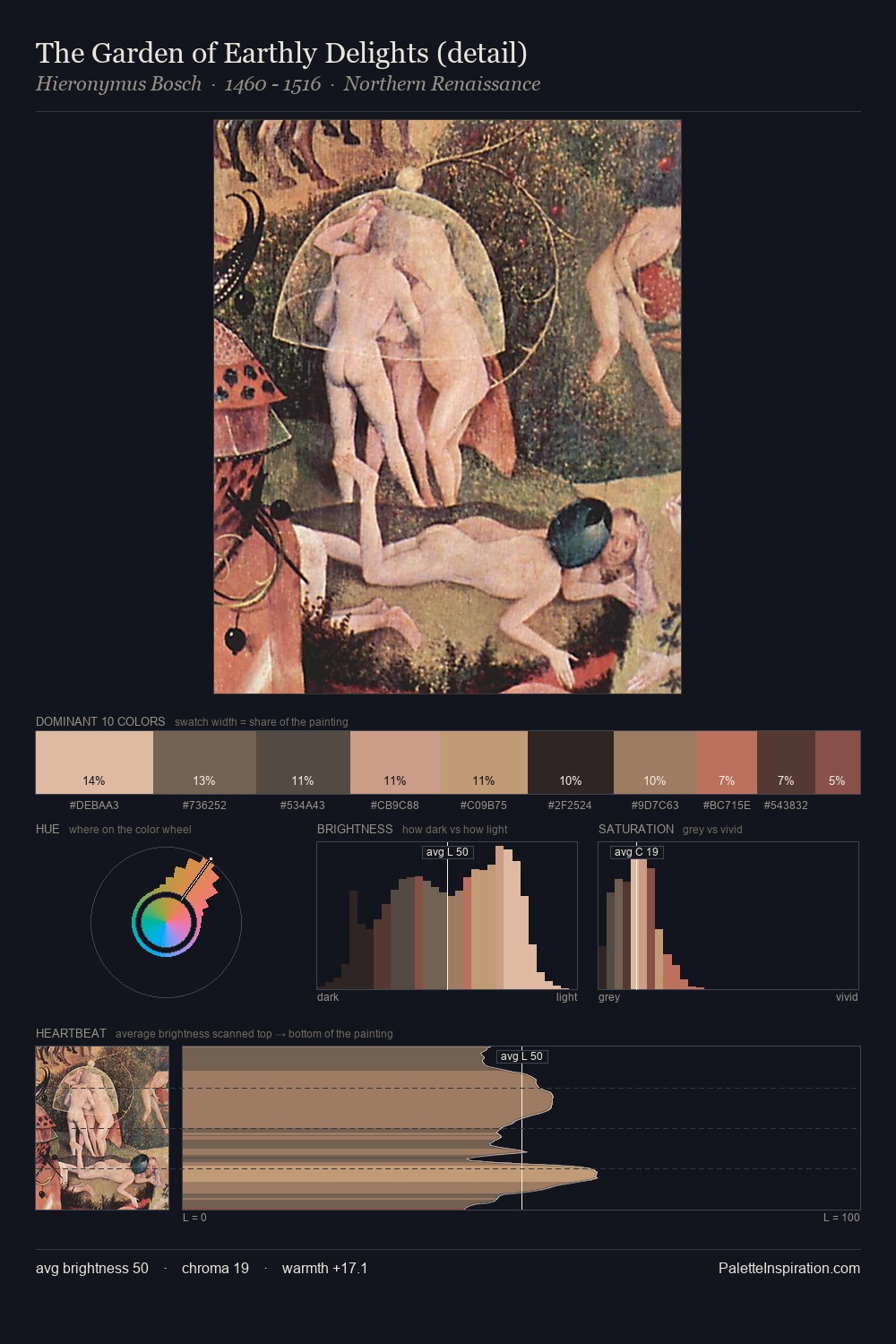Click the 'chroma 19' footer stat
Viewport: 896px width, 1344px height.
point(215,1268)
